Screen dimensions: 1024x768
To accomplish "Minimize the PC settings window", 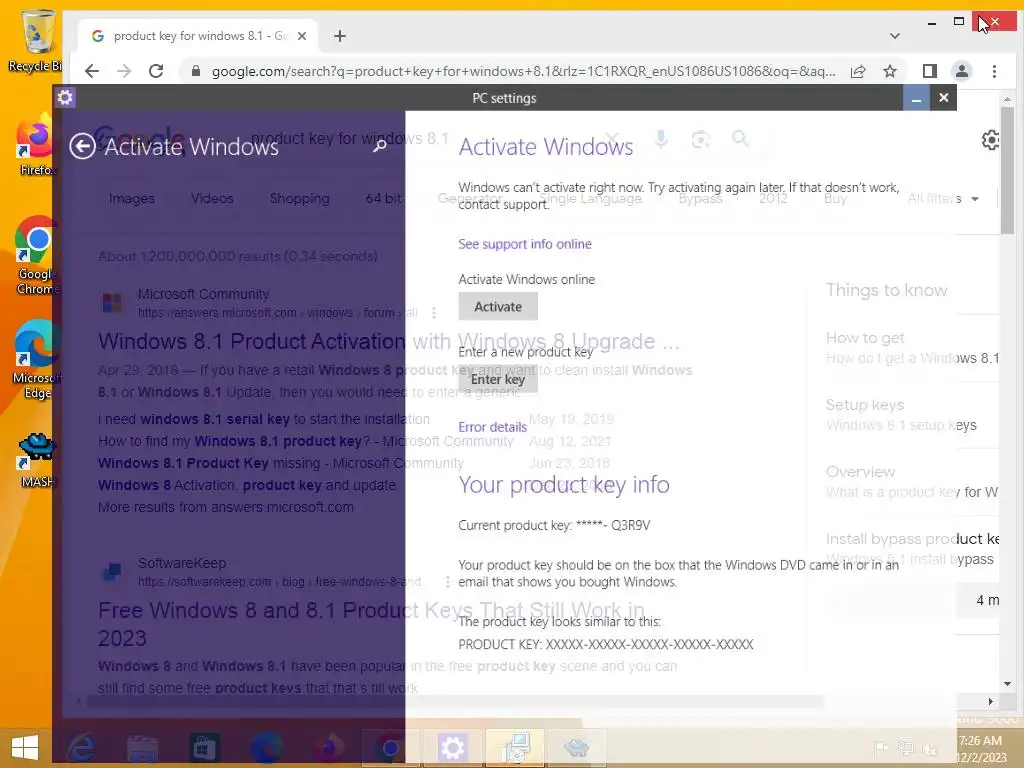I will [x=916, y=98].
